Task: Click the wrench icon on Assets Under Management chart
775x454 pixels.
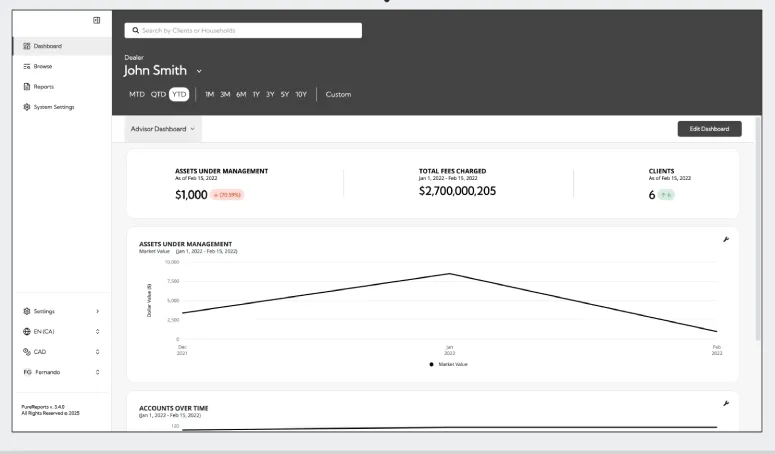Action: click(x=726, y=240)
